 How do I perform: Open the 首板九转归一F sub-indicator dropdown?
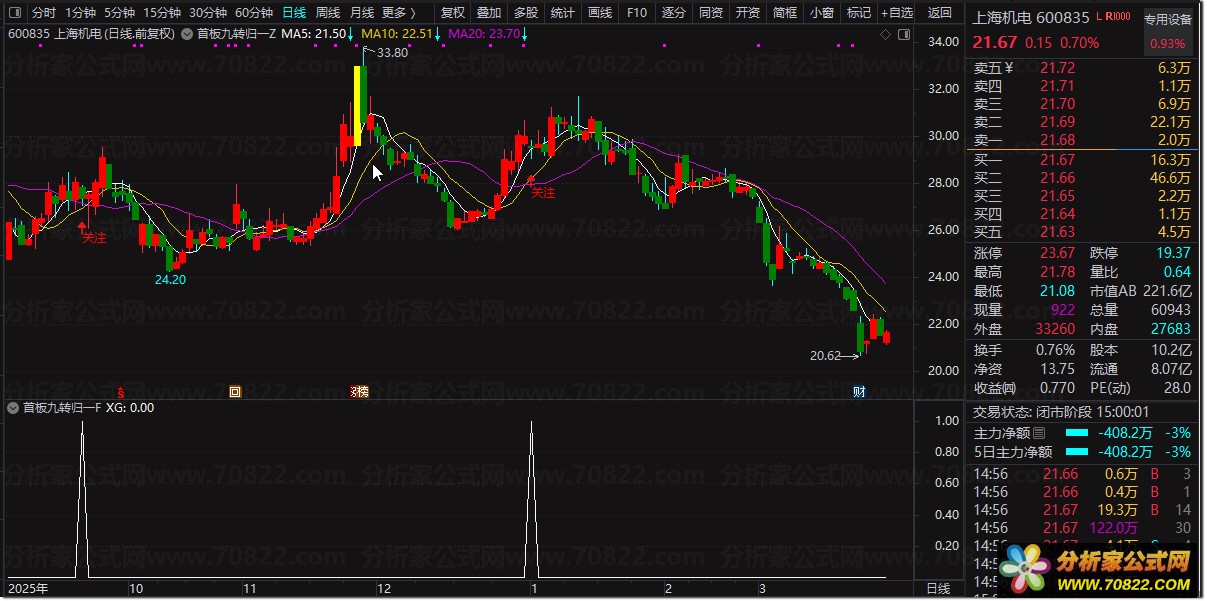click(13, 408)
